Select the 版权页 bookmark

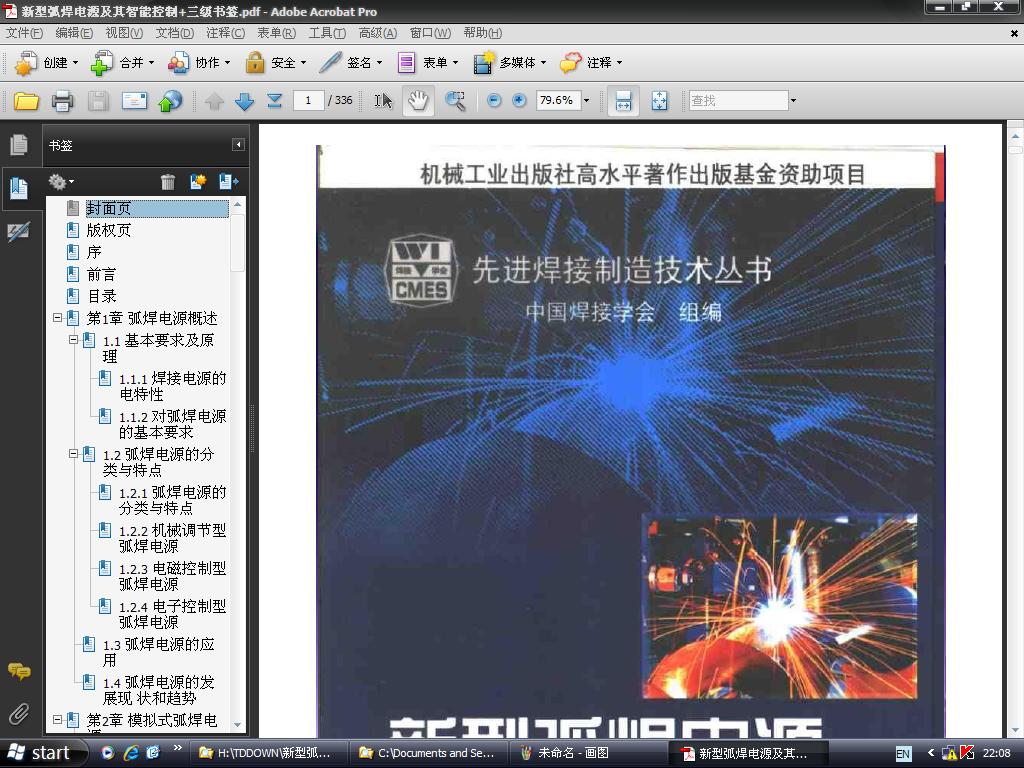tap(108, 230)
